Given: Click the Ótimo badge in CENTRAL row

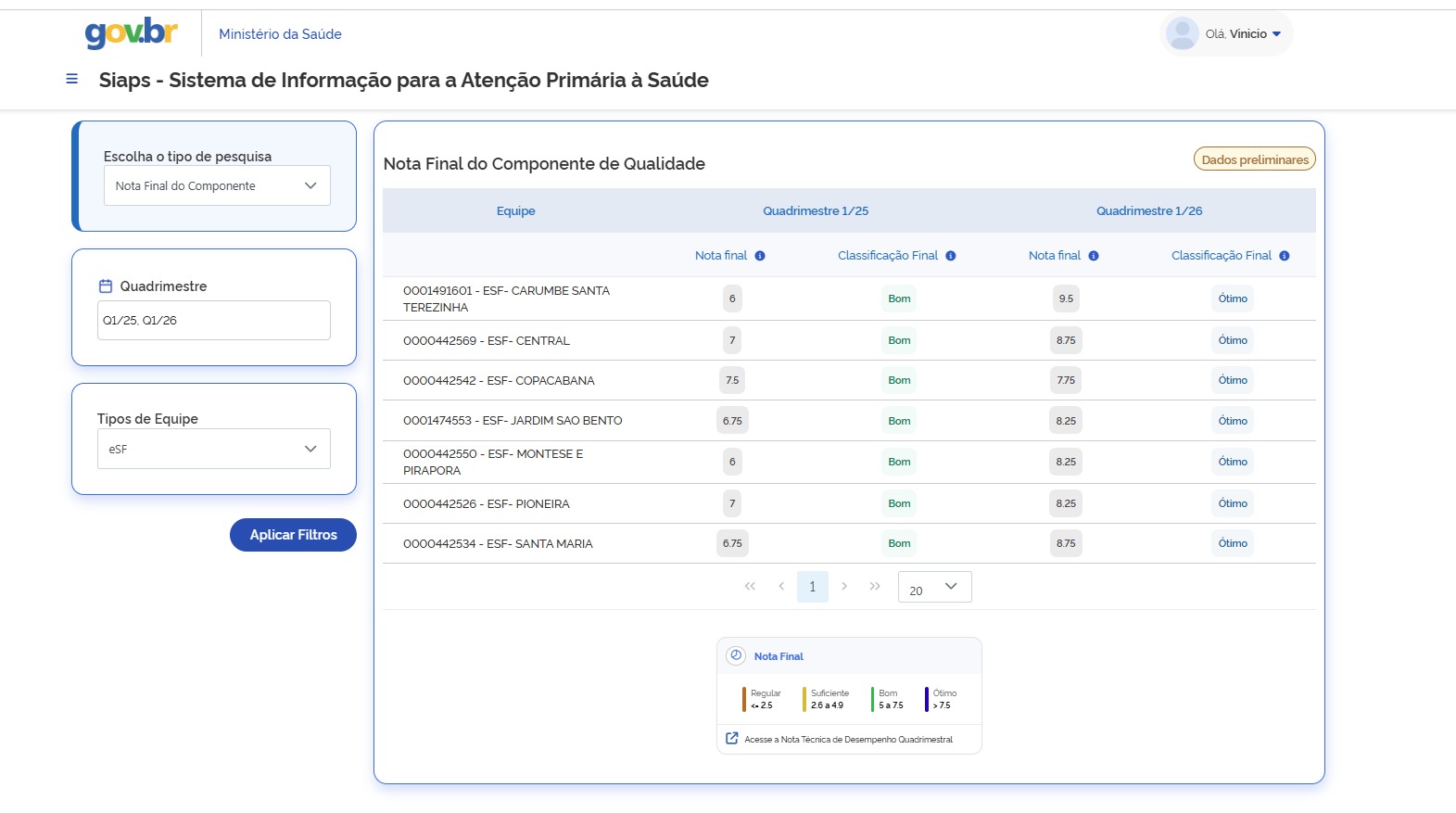Looking at the screenshot, I should pos(1233,340).
